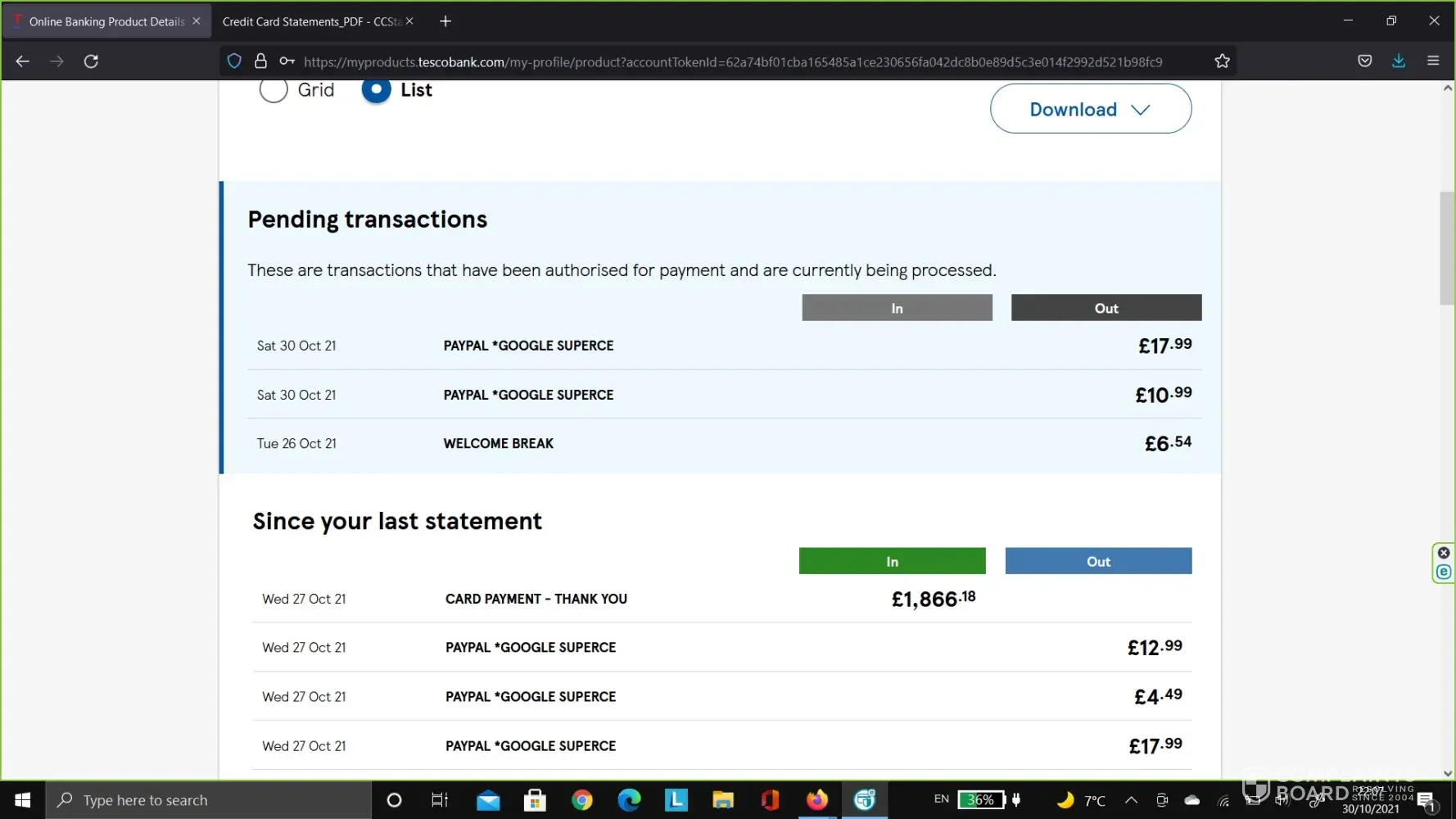The height and width of the screenshot is (819, 1456).
Task: Go back using the back arrow
Action: tap(23, 61)
